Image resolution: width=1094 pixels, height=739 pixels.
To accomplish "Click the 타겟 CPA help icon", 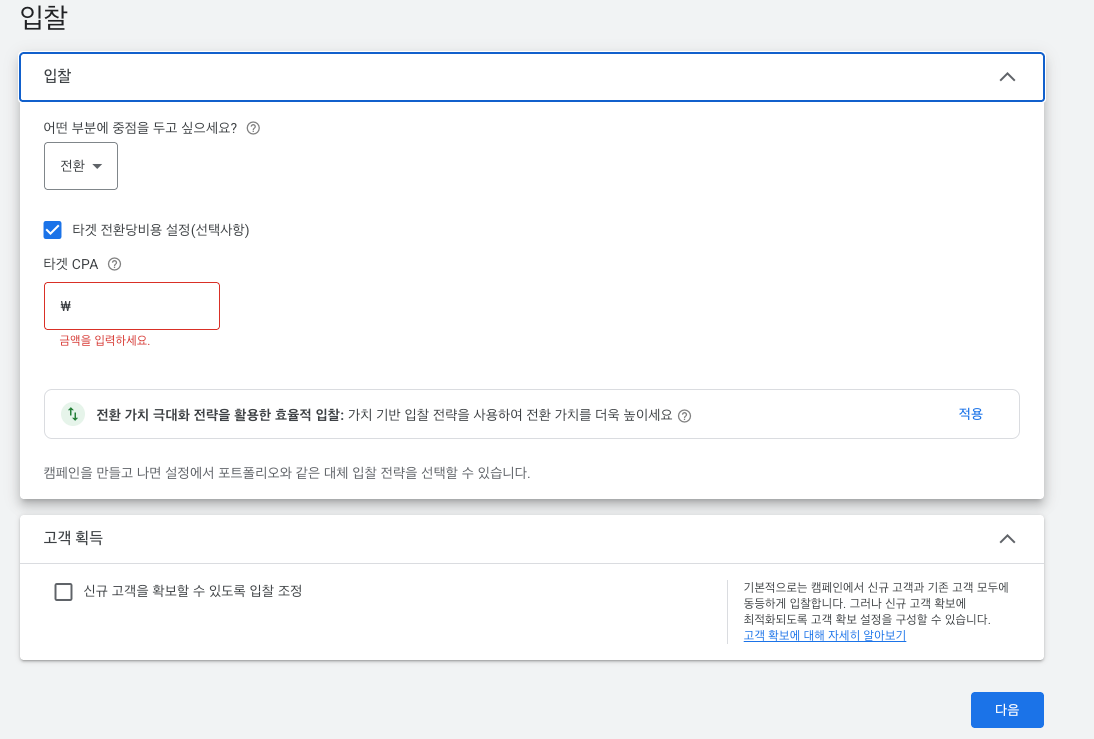I will click(x=114, y=263).
